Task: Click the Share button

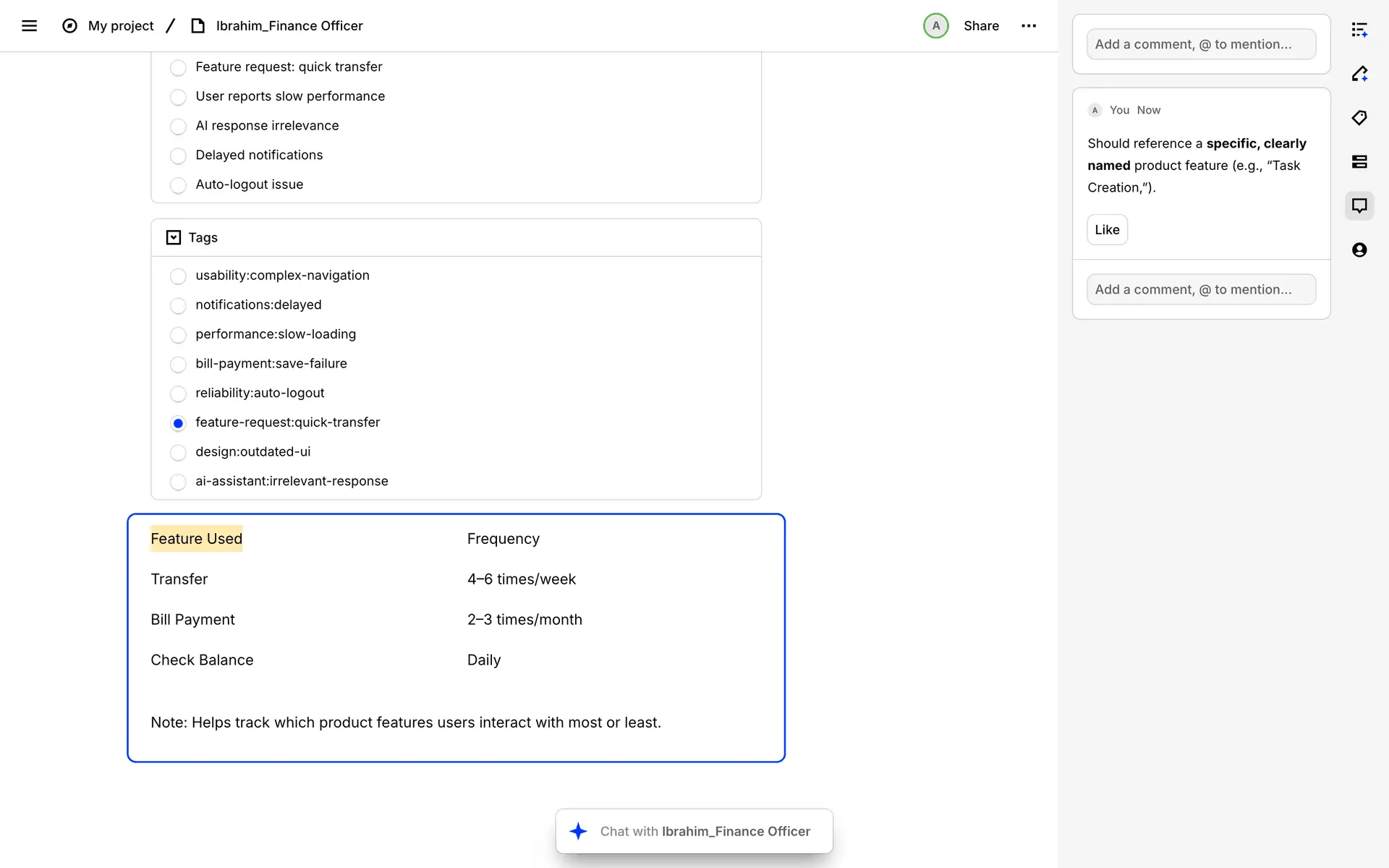Action: tap(981, 26)
